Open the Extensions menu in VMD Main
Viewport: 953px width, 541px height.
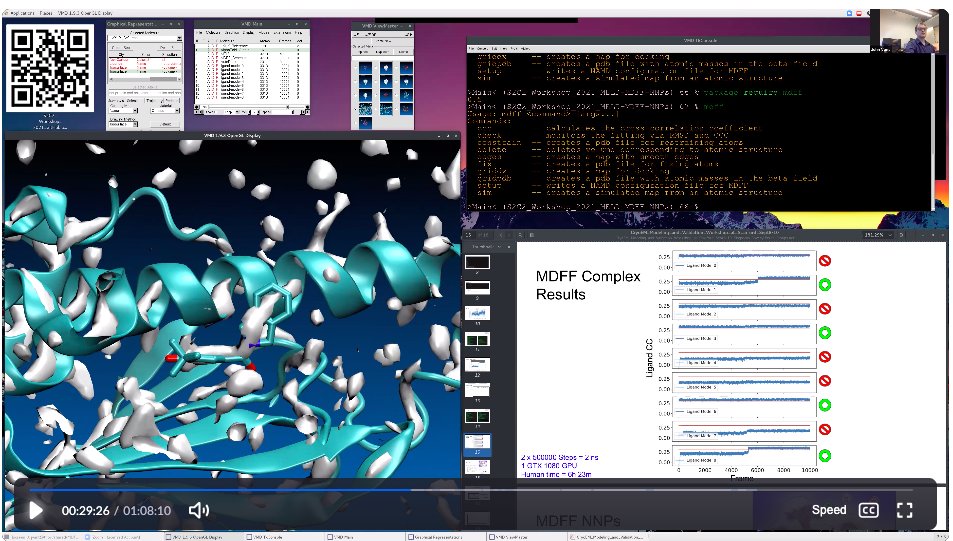[283, 33]
